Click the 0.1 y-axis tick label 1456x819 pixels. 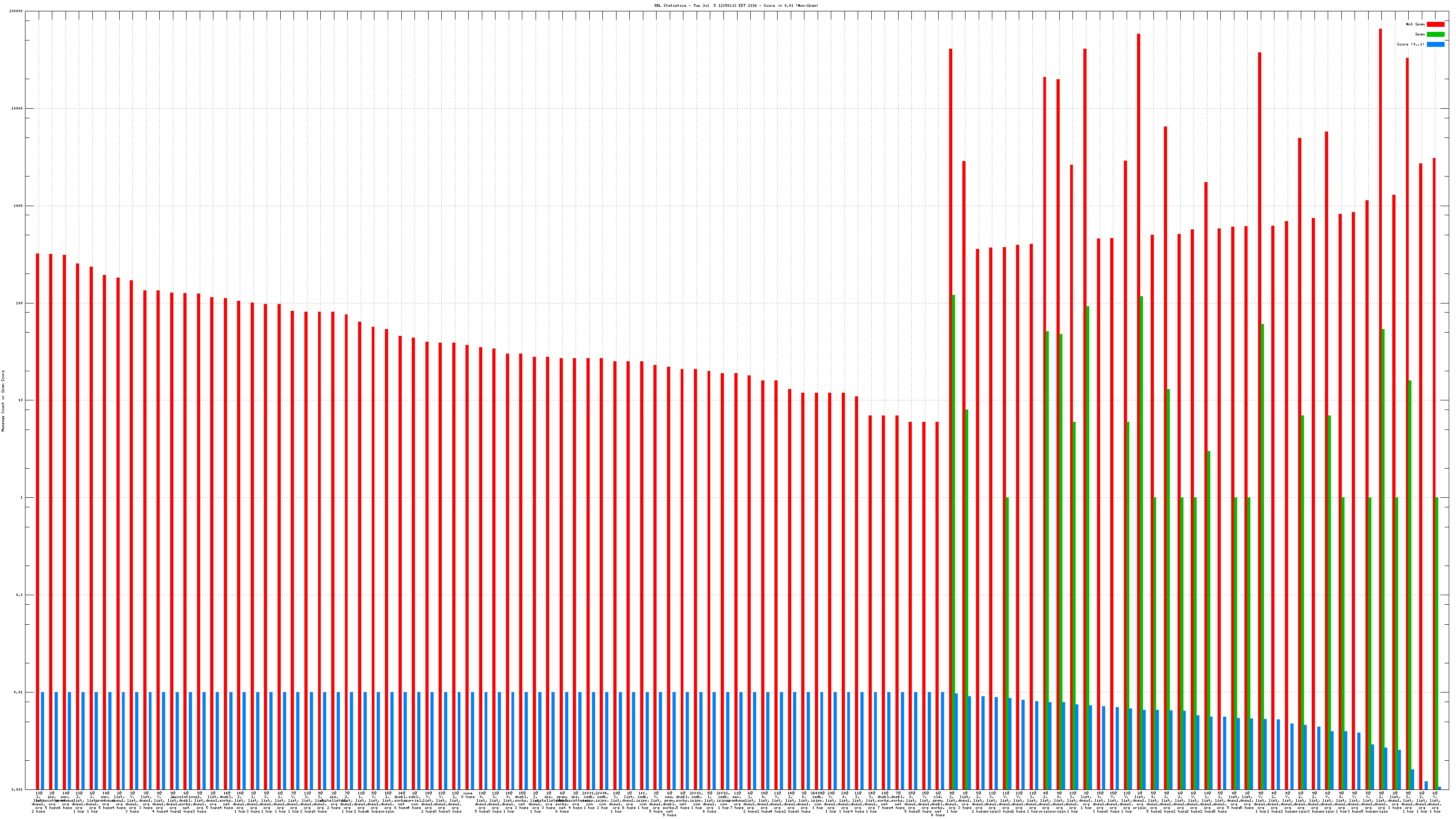[x=20, y=595]
